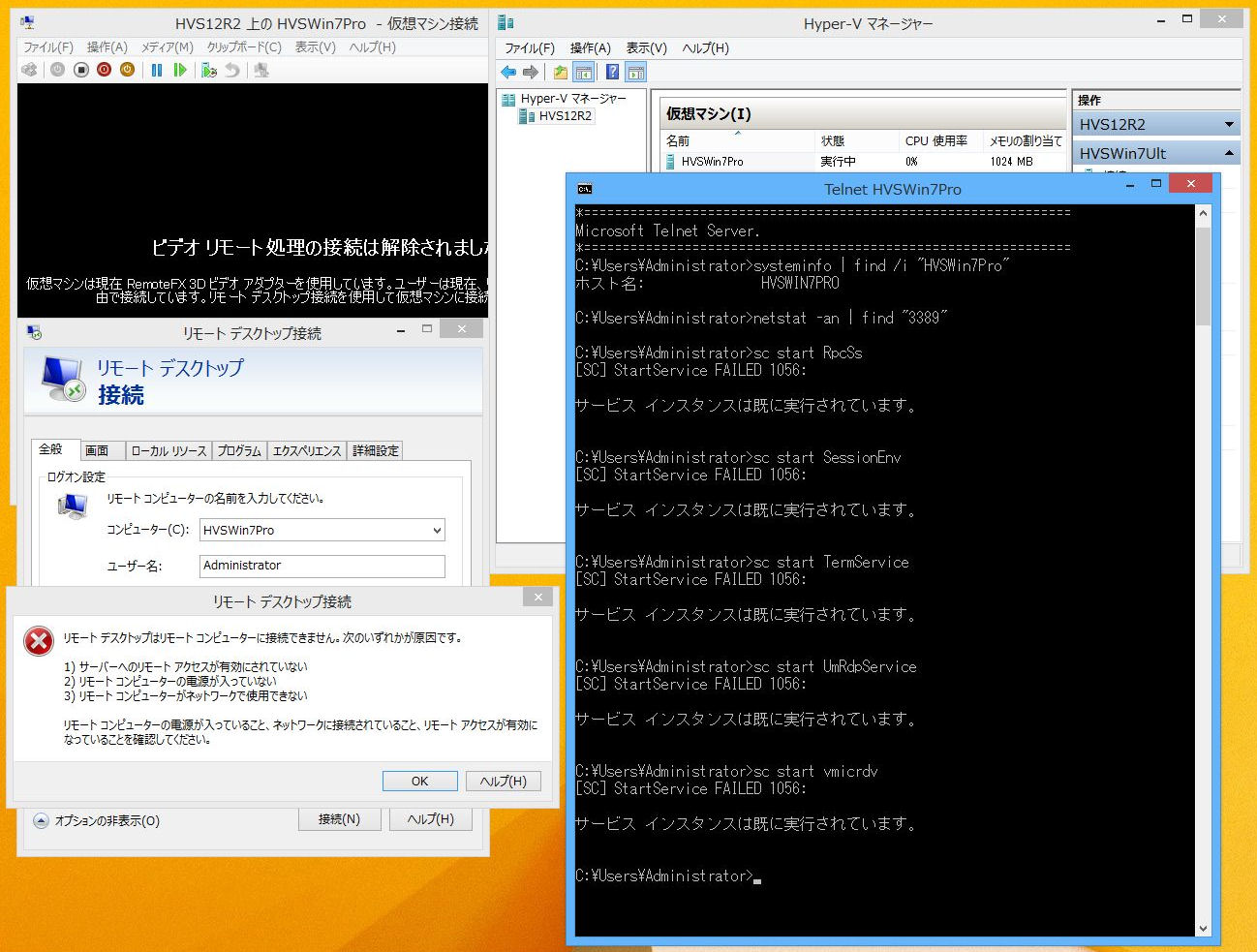This screenshot has height=952, width=1257.
Task: Click 実行中 state cell of HVSWin7Pro
Action: click(x=838, y=162)
